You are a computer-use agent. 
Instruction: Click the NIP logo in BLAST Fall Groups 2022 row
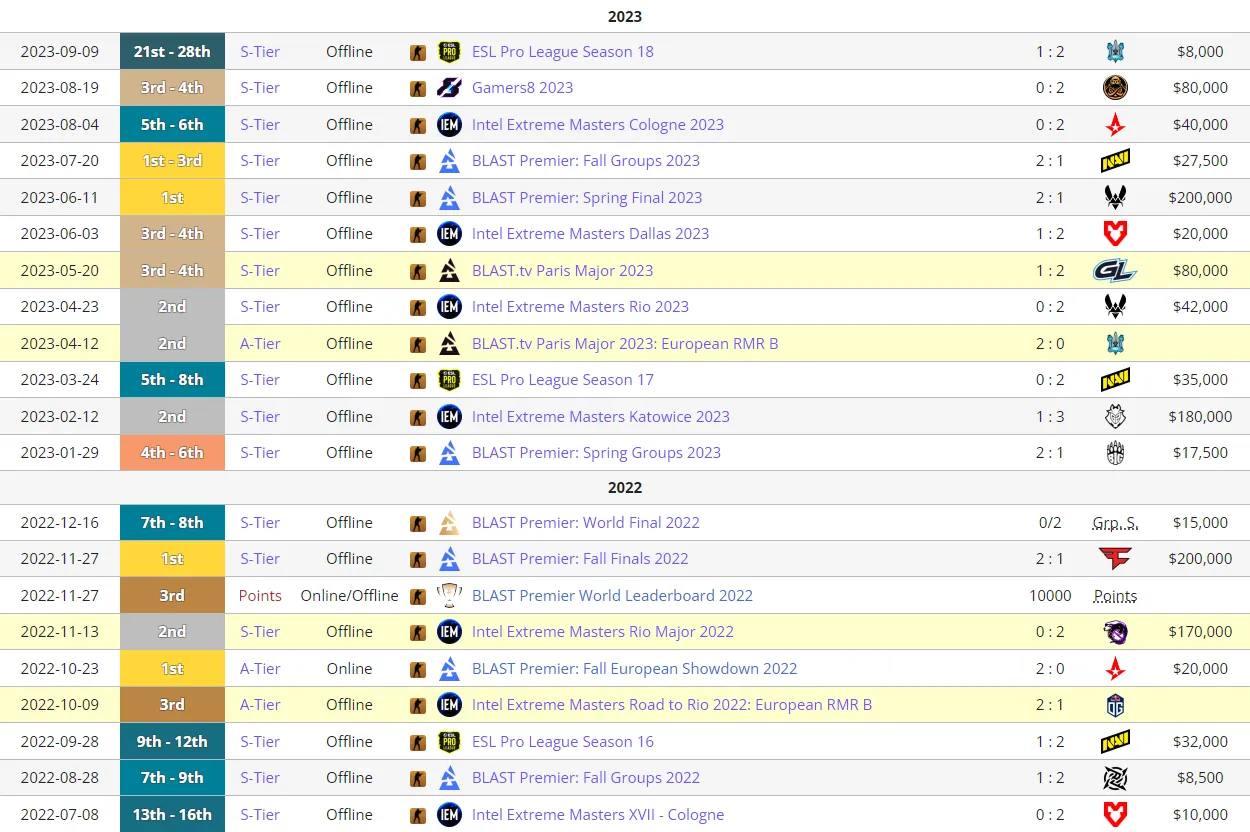(x=1115, y=778)
